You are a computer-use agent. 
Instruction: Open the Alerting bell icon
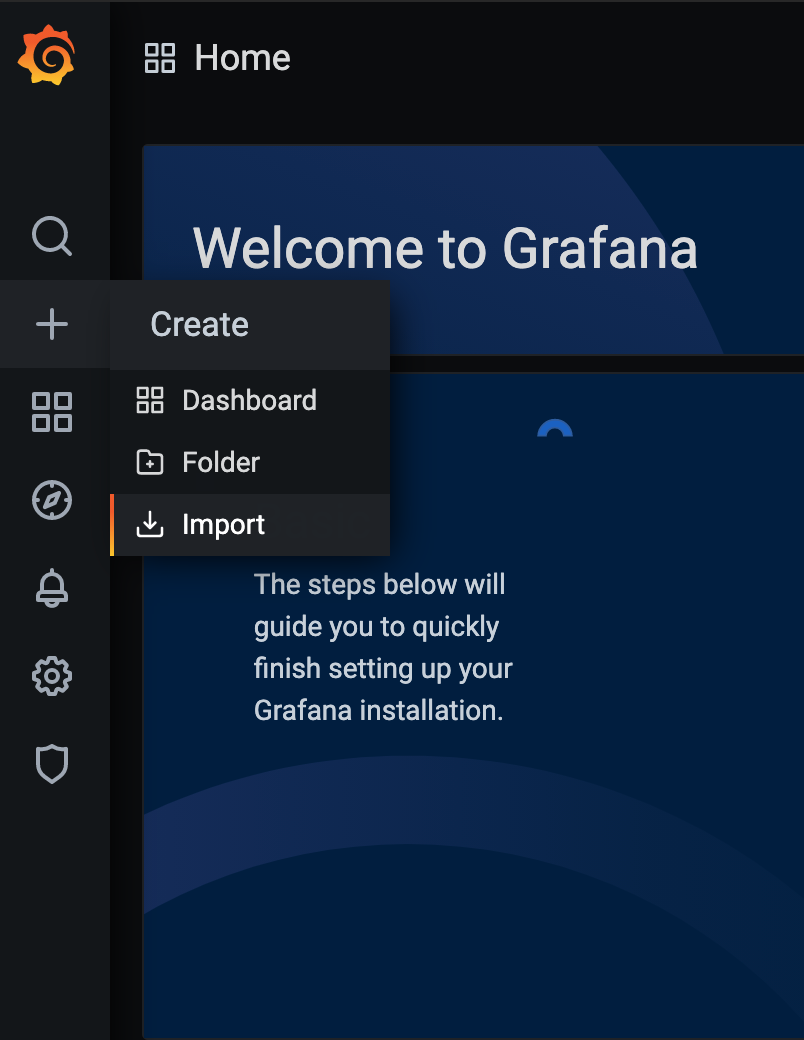point(52,588)
